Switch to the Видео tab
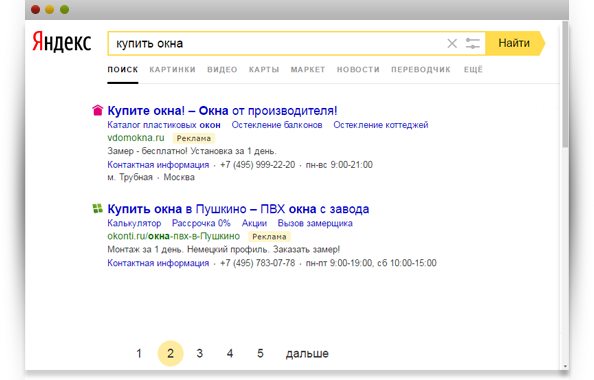The image size is (594, 380). tap(222, 70)
